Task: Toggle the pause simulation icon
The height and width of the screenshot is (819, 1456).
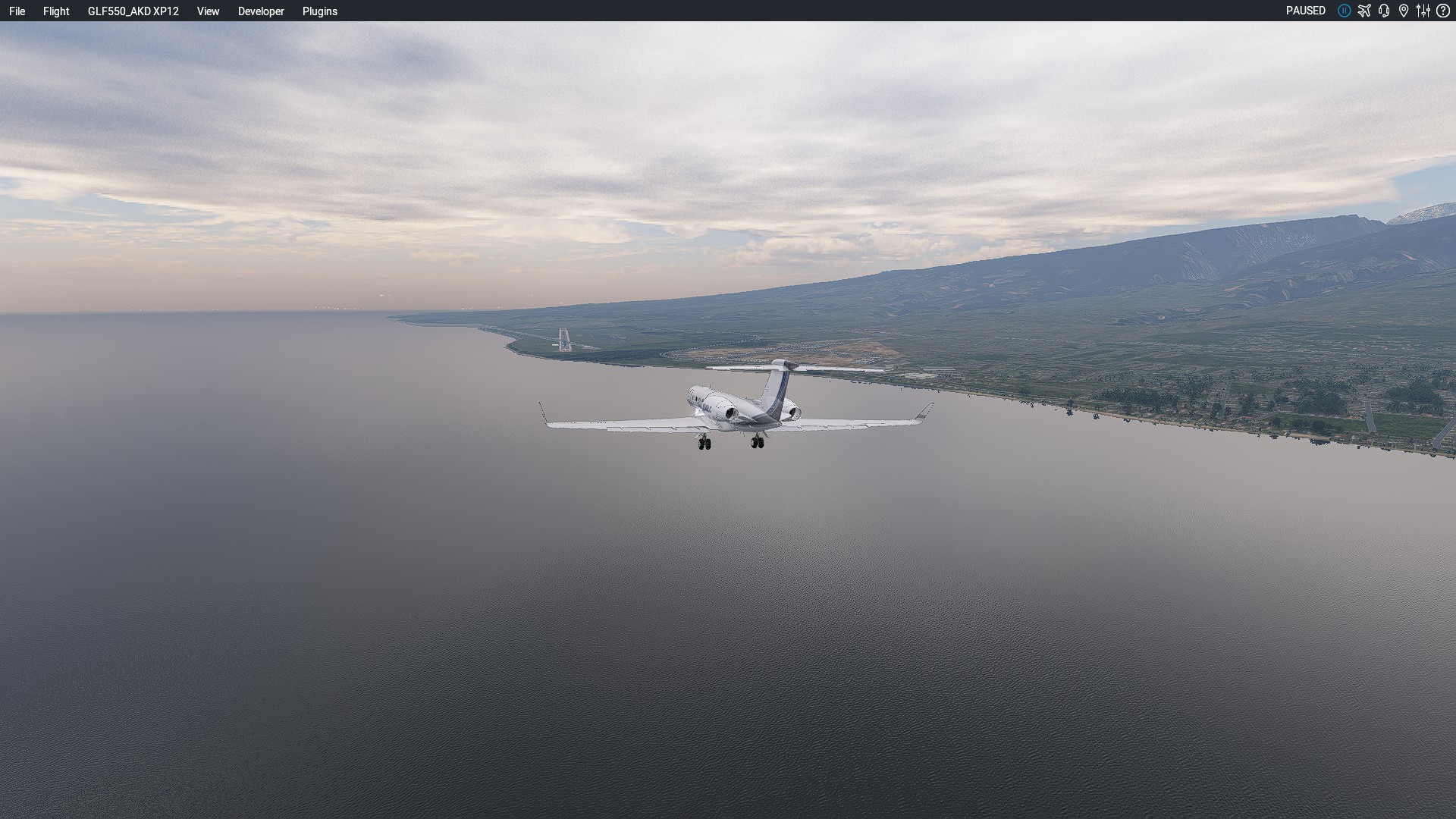Action: tap(1344, 11)
